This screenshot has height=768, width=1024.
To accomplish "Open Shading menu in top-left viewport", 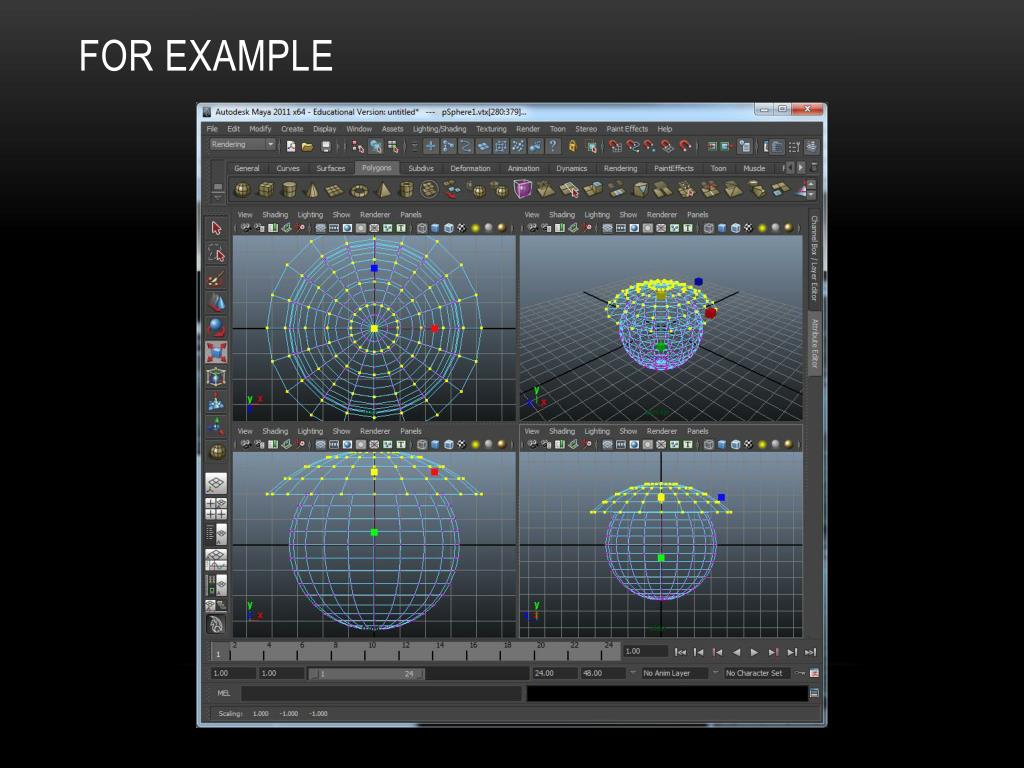I will point(275,214).
